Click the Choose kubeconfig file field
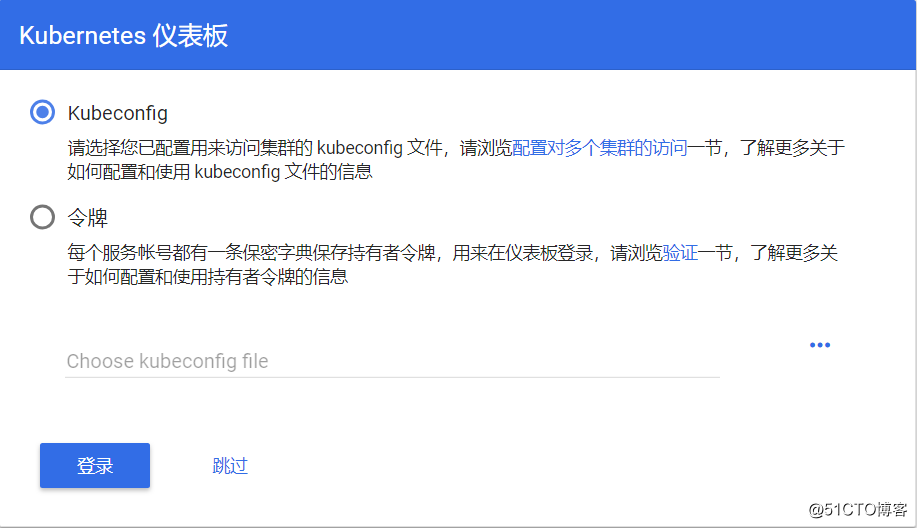Screen dimensions: 917x528 (x=392, y=361)
